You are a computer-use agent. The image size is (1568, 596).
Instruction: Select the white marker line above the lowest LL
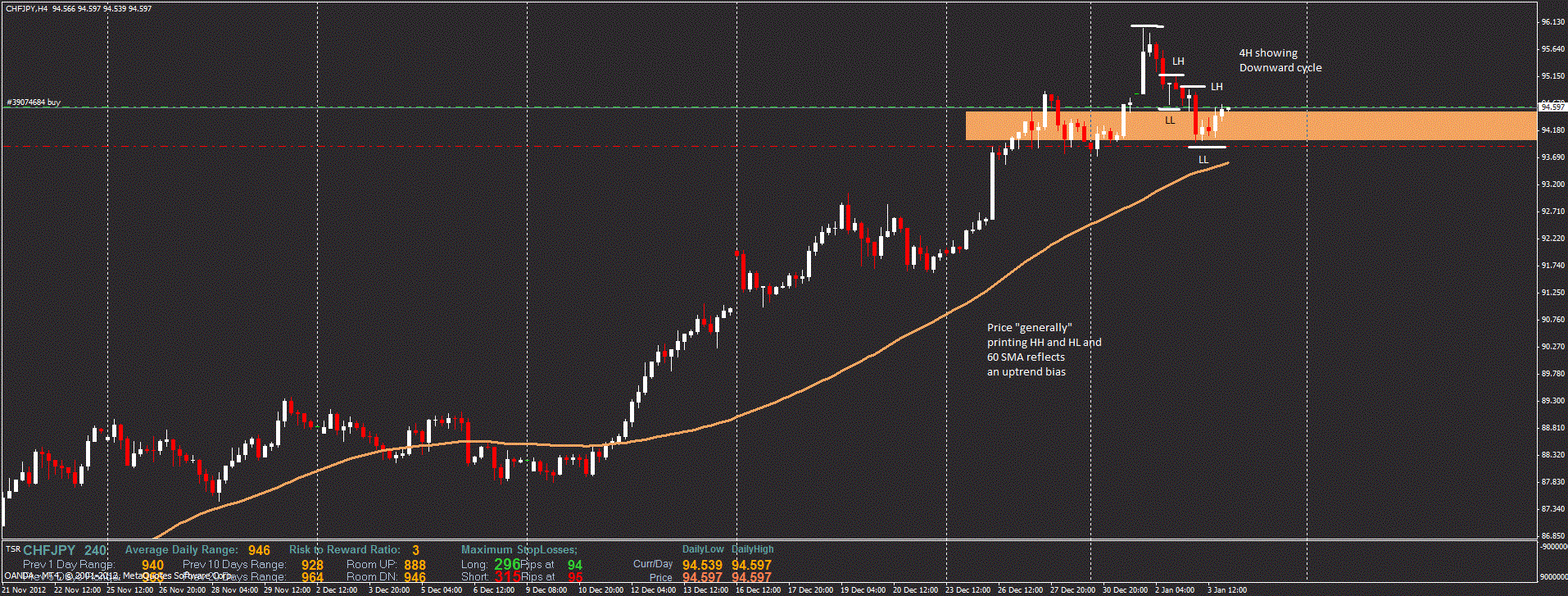point(1207,148)
